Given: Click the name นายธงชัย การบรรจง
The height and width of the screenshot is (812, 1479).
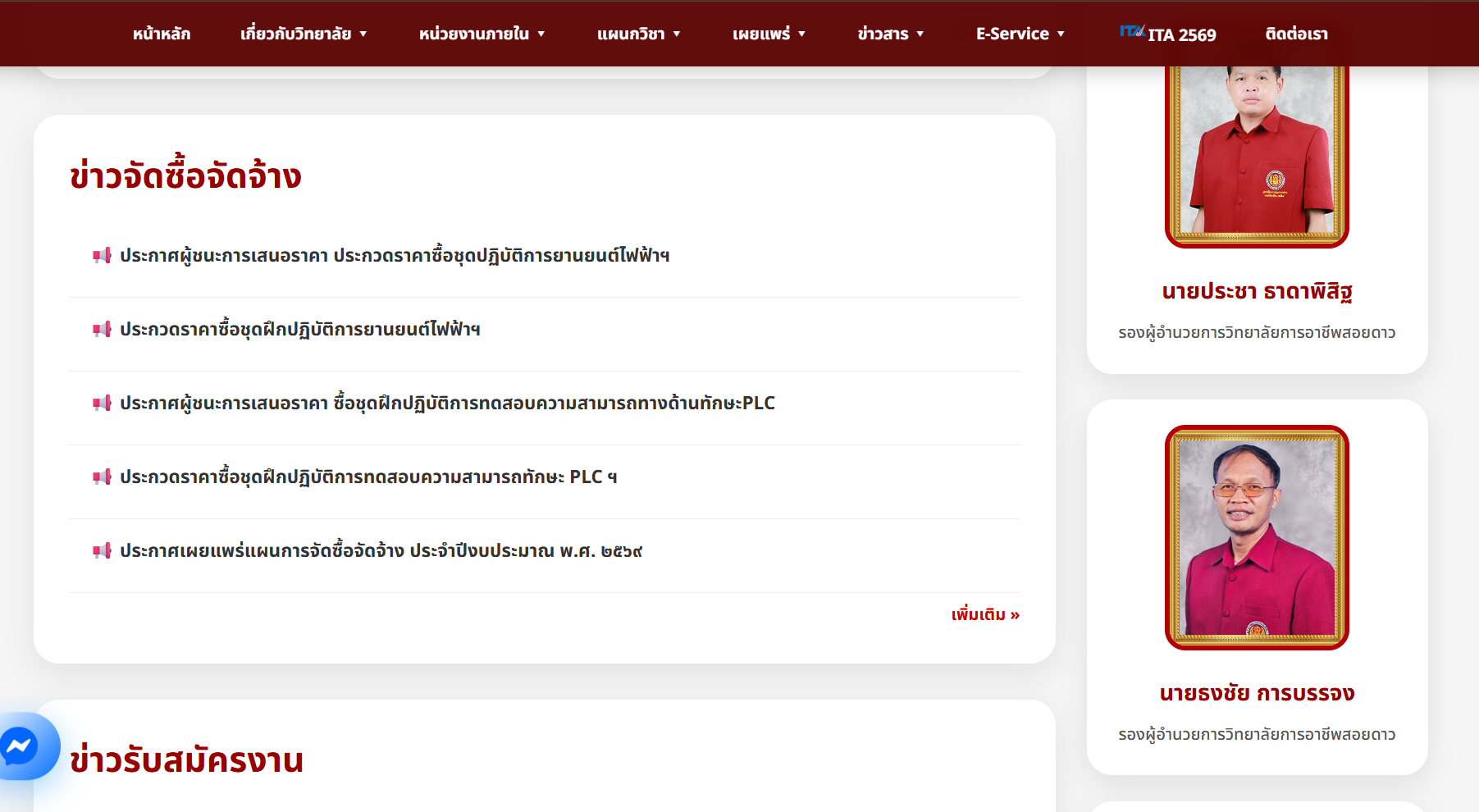Looking at the screenshot, I should coord(1257,693).
